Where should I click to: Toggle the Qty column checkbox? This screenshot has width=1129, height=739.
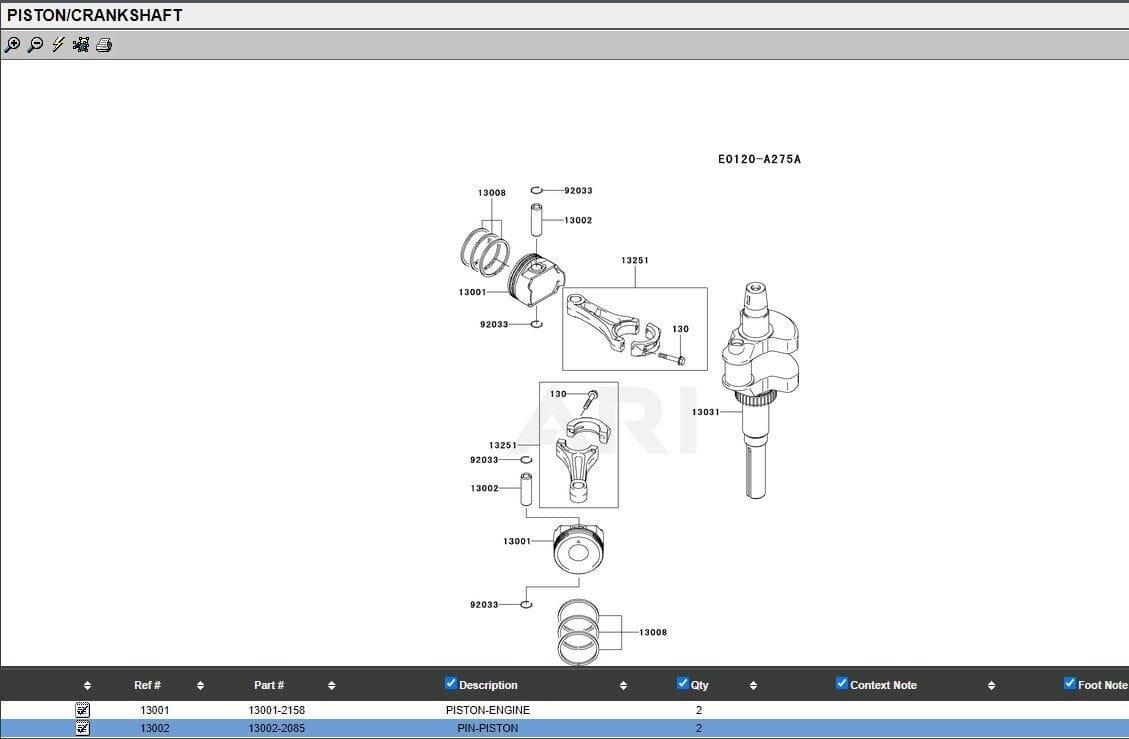point(683,684)
